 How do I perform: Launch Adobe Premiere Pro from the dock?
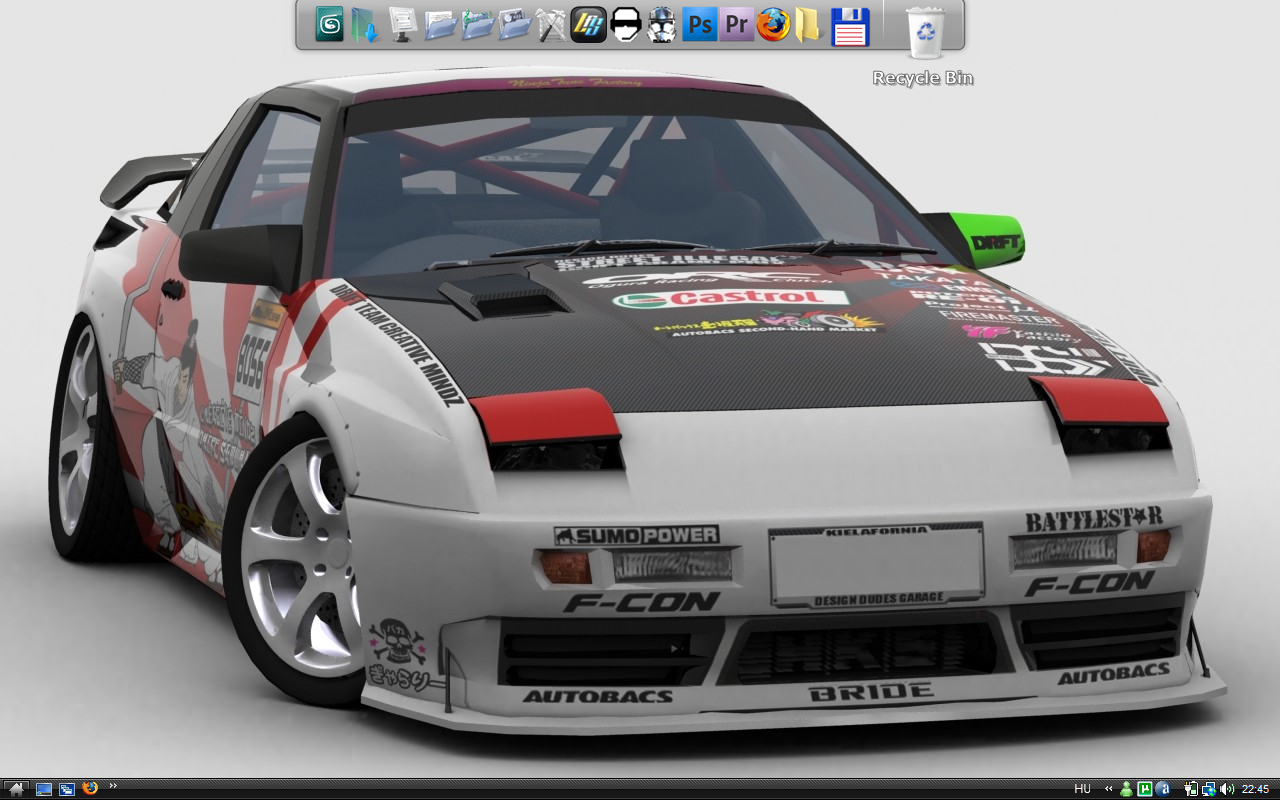coord(737,24)
